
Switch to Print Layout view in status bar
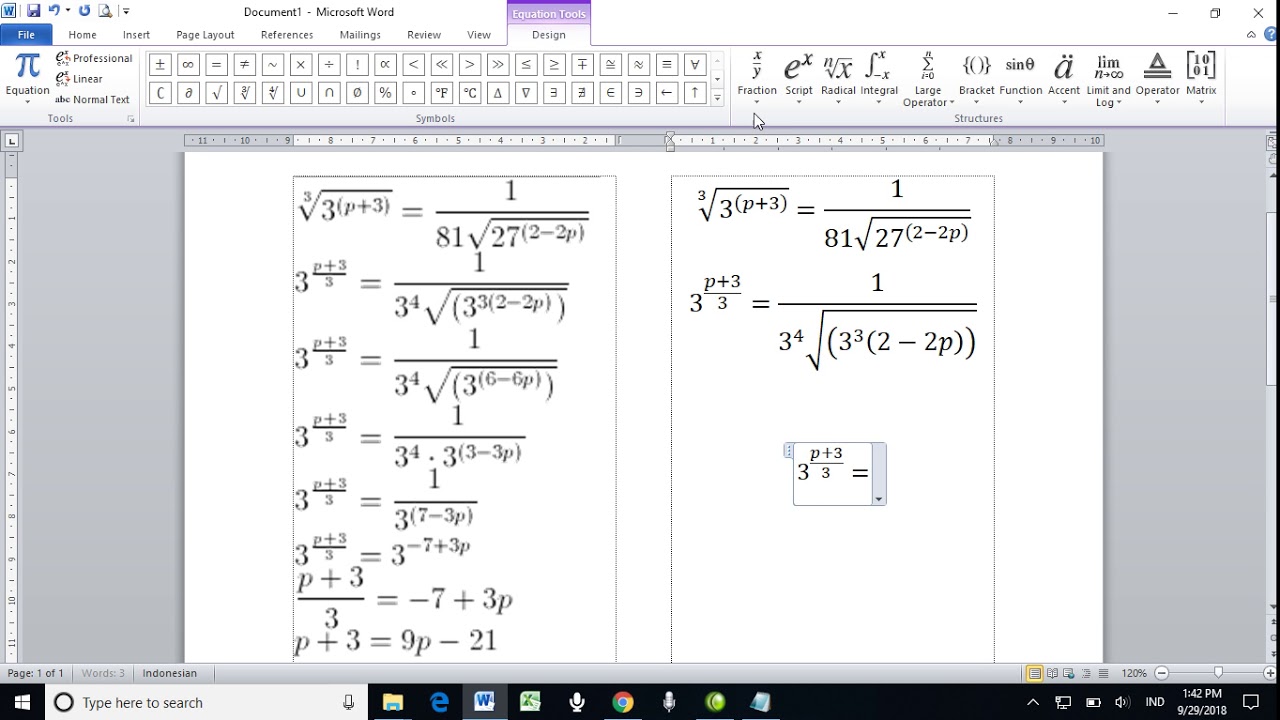pyautogui.click(x=1034, y=674)
